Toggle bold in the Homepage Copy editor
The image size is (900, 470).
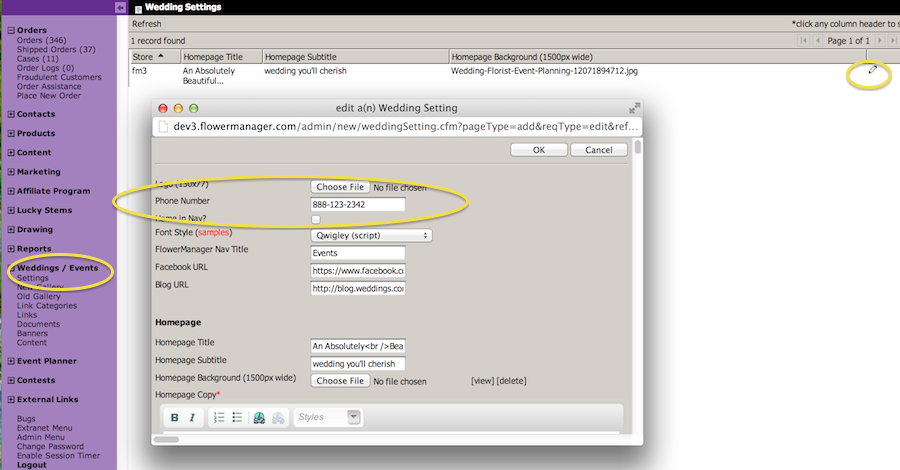click(175, 417)
